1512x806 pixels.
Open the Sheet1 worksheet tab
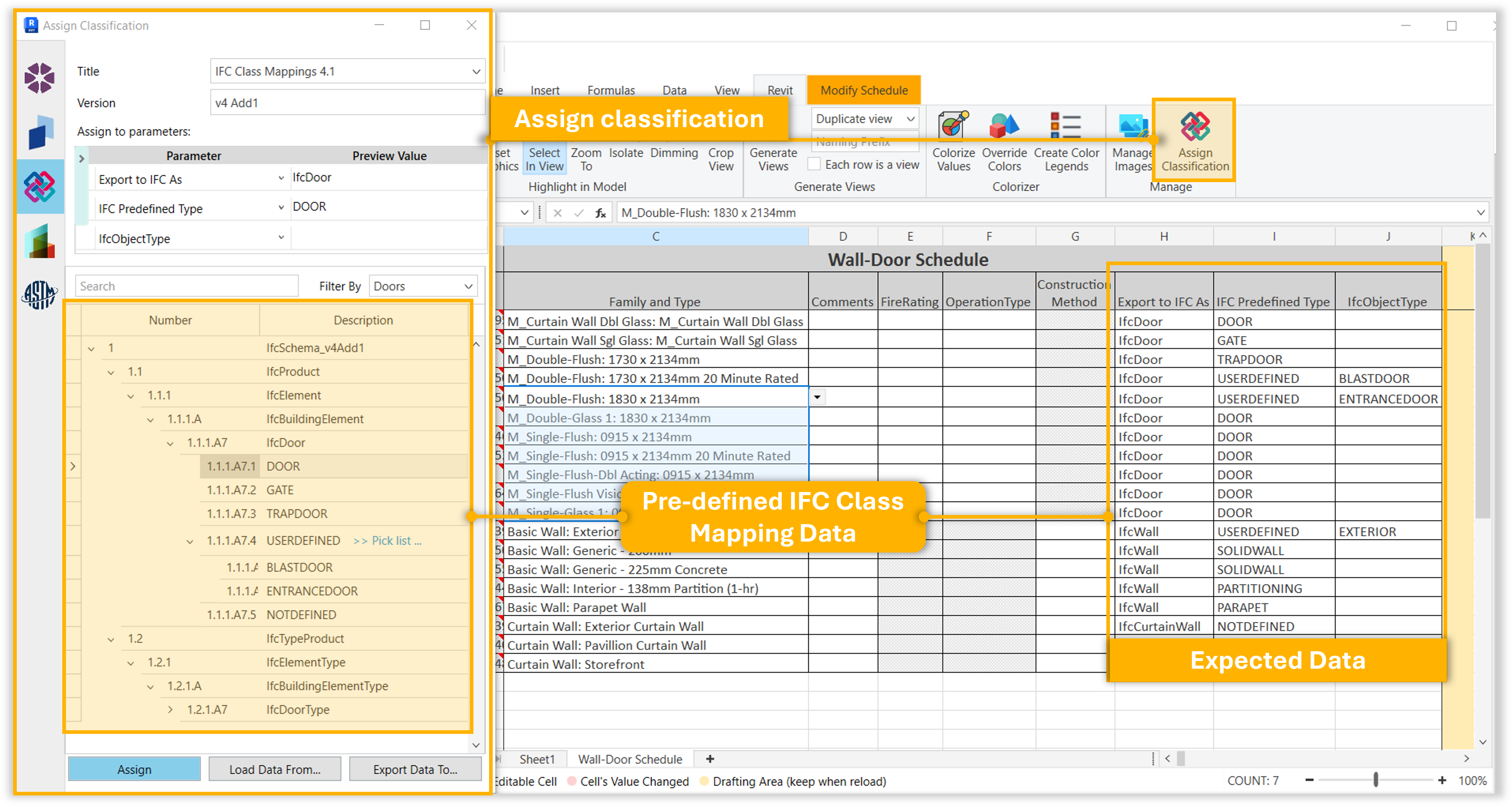coord(536,760)
